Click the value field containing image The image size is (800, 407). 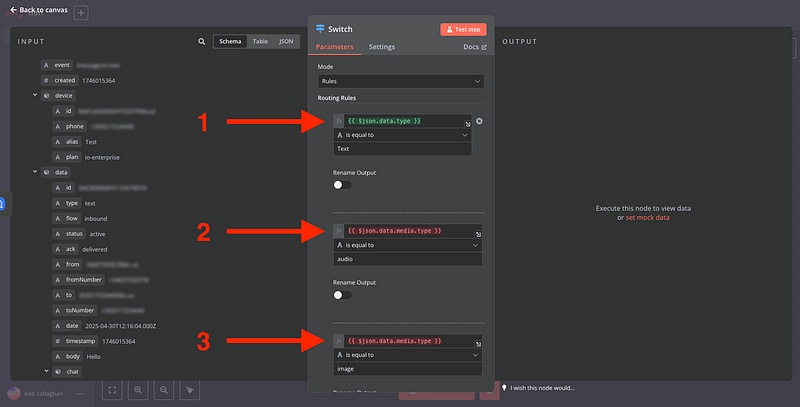click(x=408, y=368)
